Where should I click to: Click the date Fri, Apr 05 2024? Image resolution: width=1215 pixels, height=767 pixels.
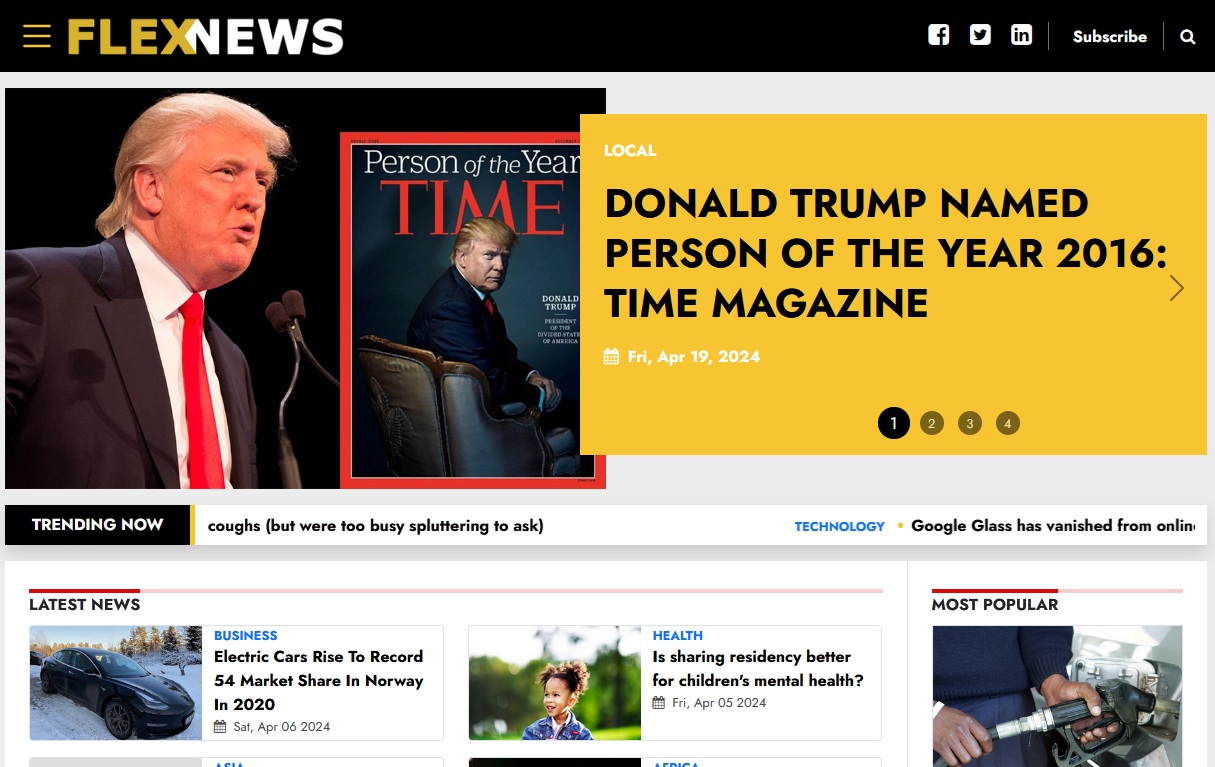click(719, 703)
